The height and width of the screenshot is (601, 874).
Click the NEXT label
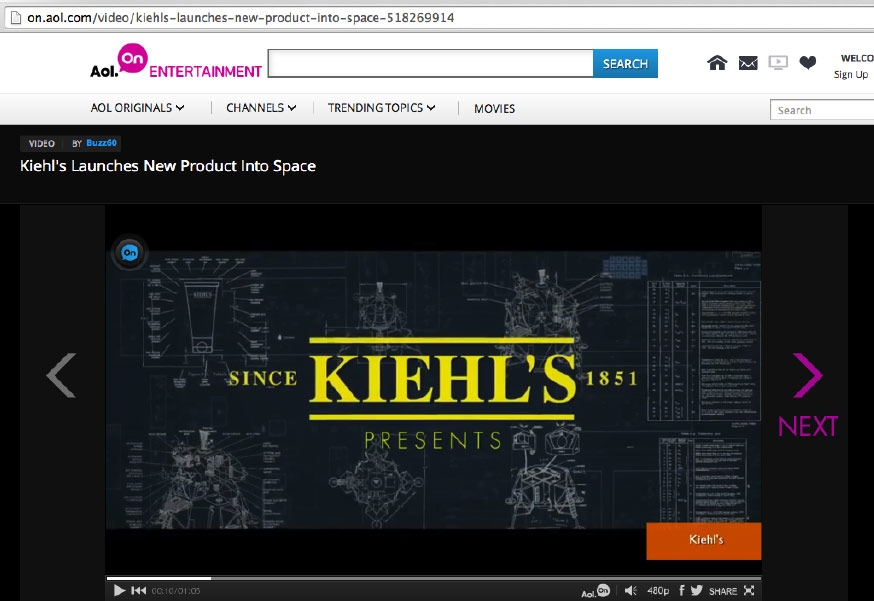click(808, 426)
